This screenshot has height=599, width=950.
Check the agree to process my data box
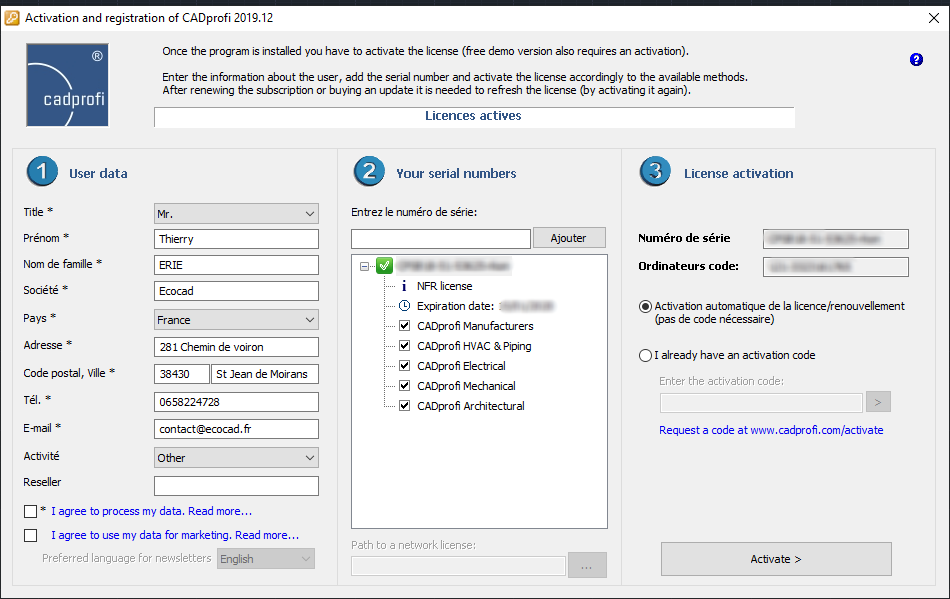tap(30, 512)
